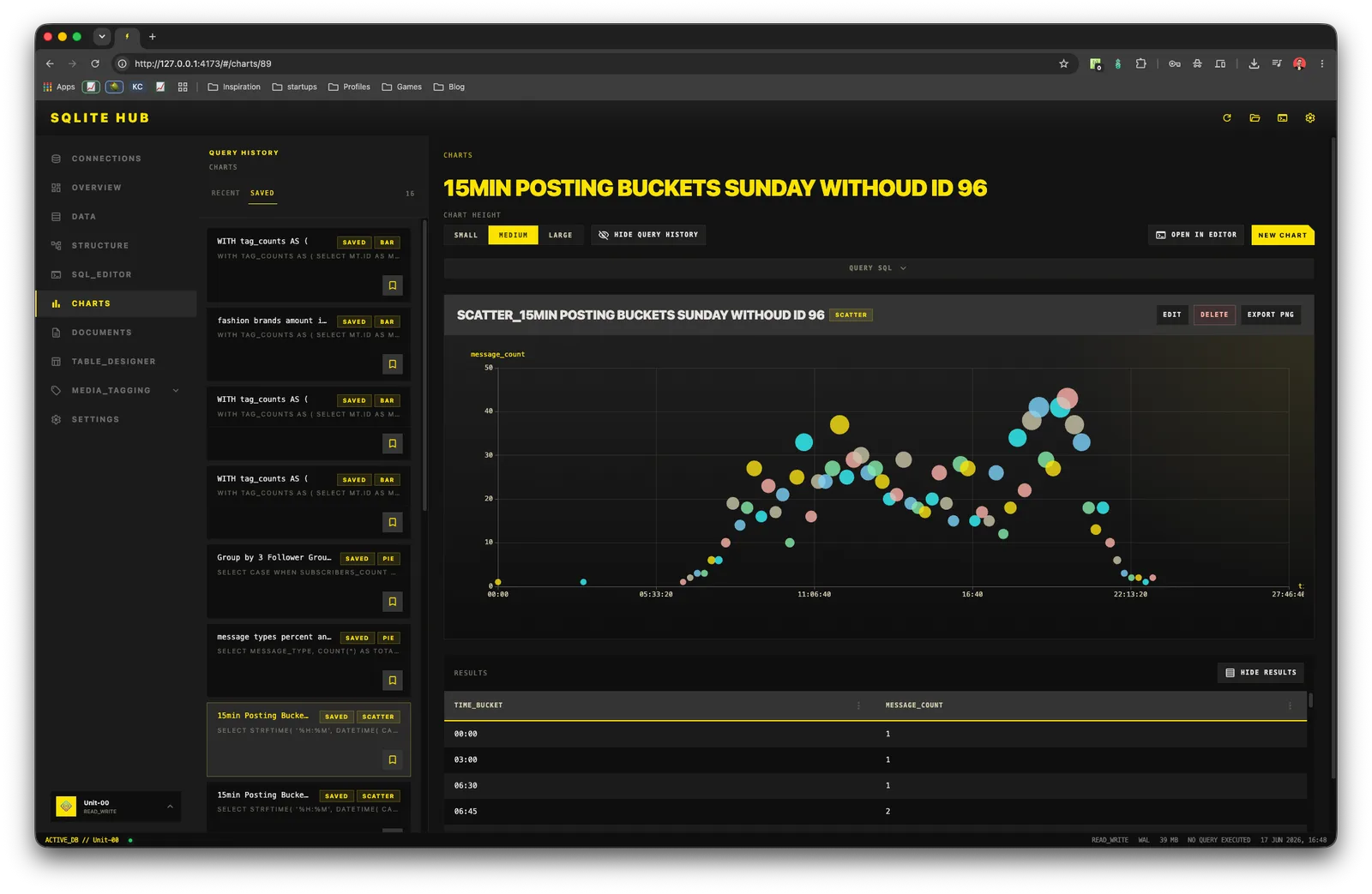1372x894 pixels.
Task: Click the TIME_BUCKET column header
Action: tap(478, 705)
